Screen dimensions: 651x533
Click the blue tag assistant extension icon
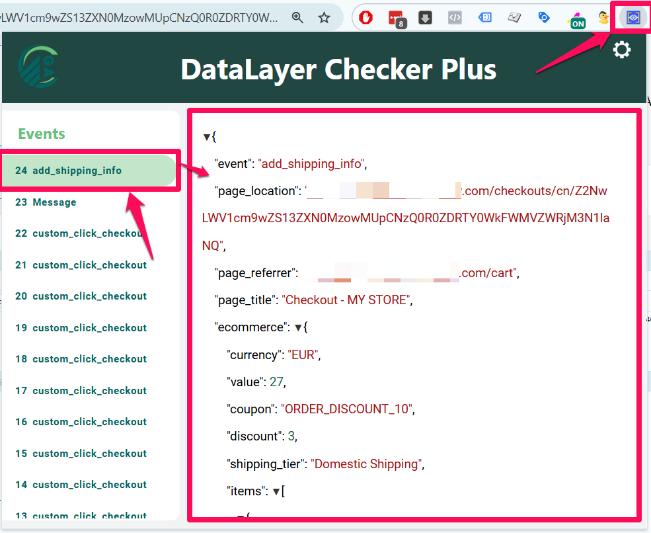485,17
